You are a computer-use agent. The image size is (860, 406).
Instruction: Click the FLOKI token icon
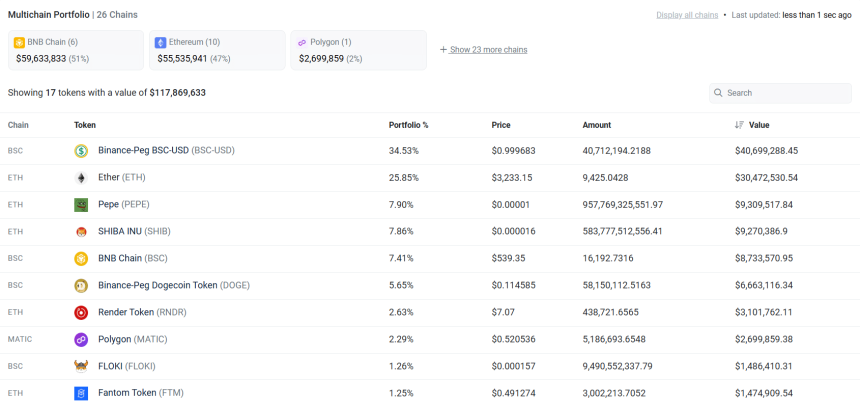(x=81, y=366)
